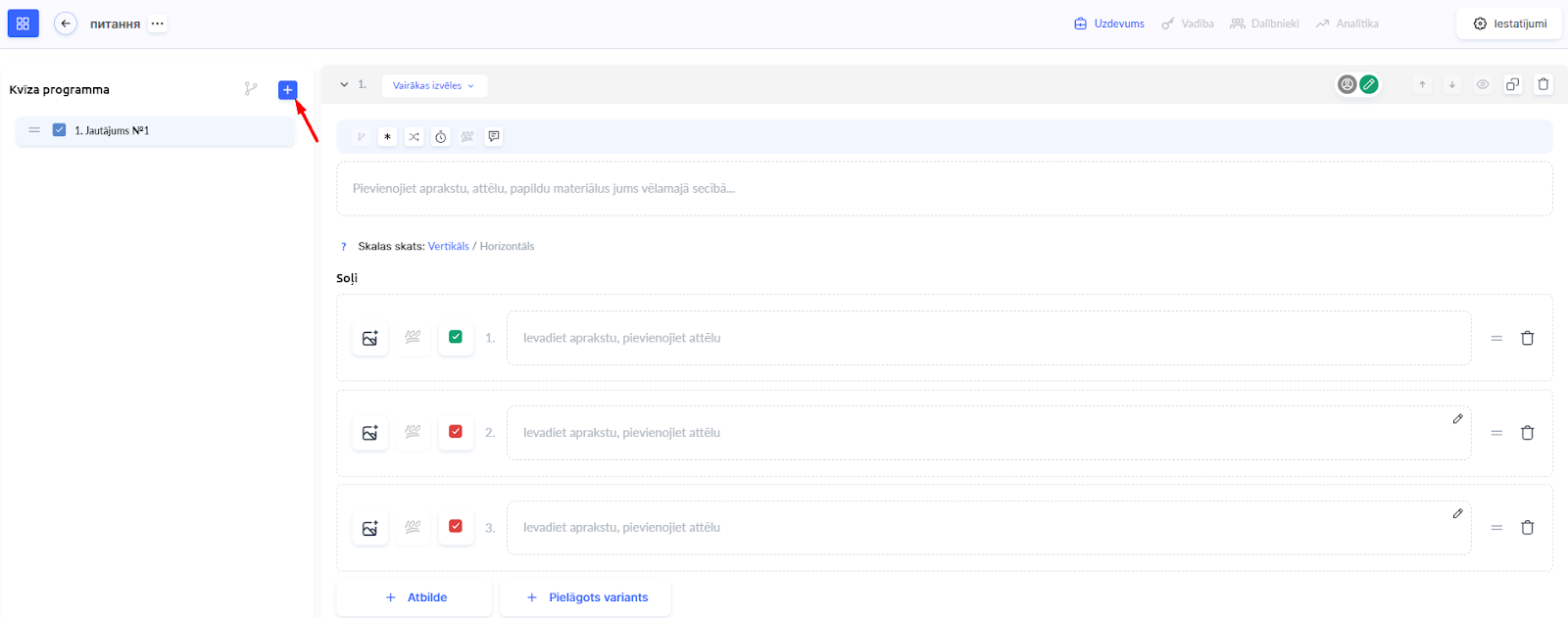Open the Analītika tab
Viewport: 1568px width, 618px height.
tap(1347, 24)
